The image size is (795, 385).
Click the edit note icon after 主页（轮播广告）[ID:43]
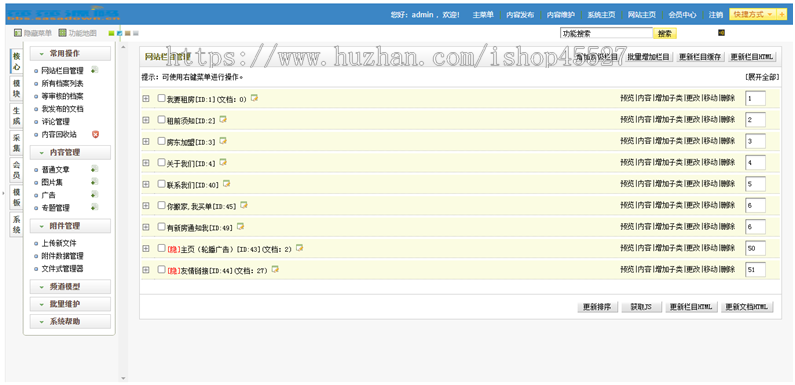click(x=300, y=248)
